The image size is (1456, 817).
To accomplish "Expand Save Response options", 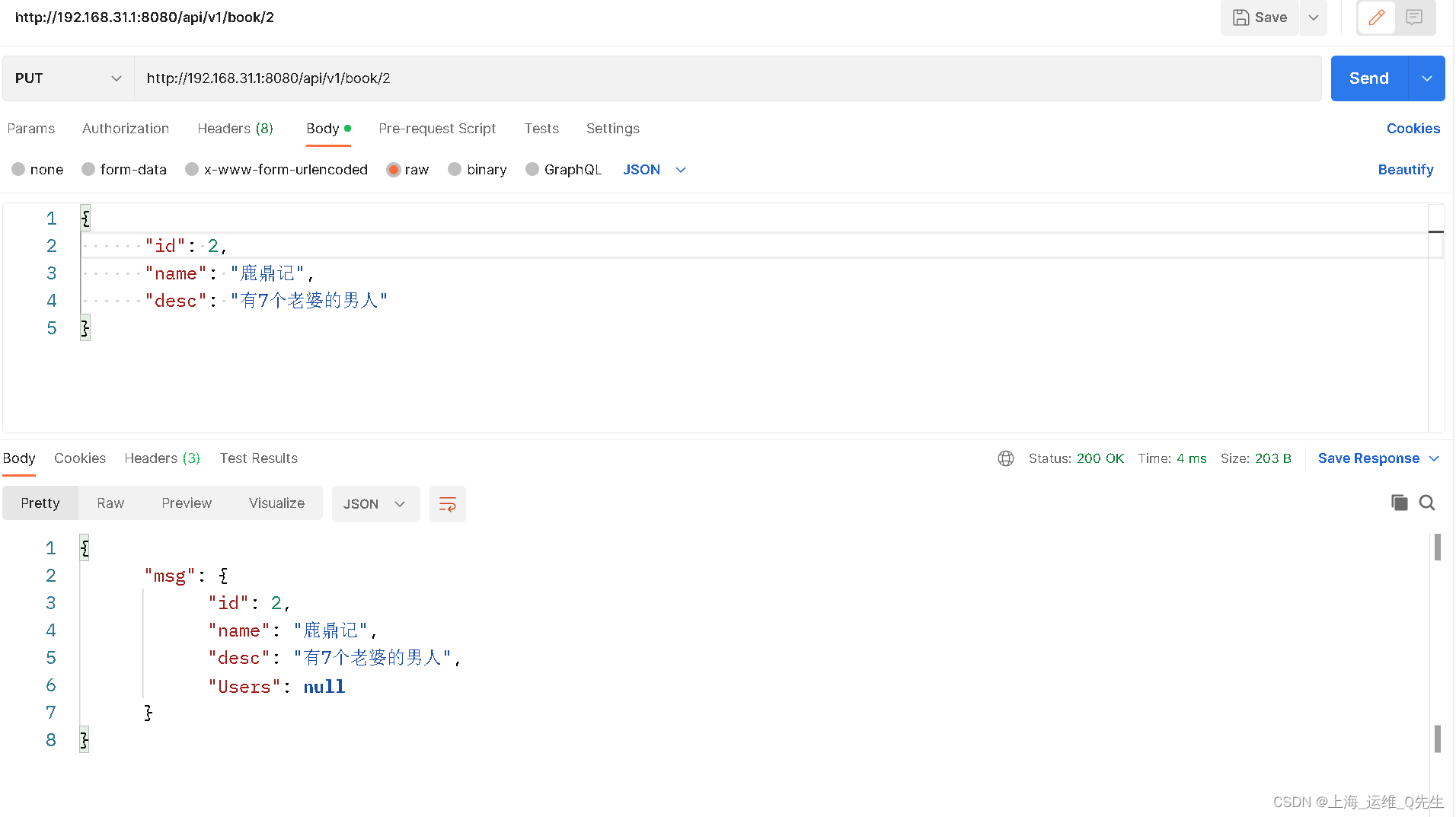I will point(1434,458).
